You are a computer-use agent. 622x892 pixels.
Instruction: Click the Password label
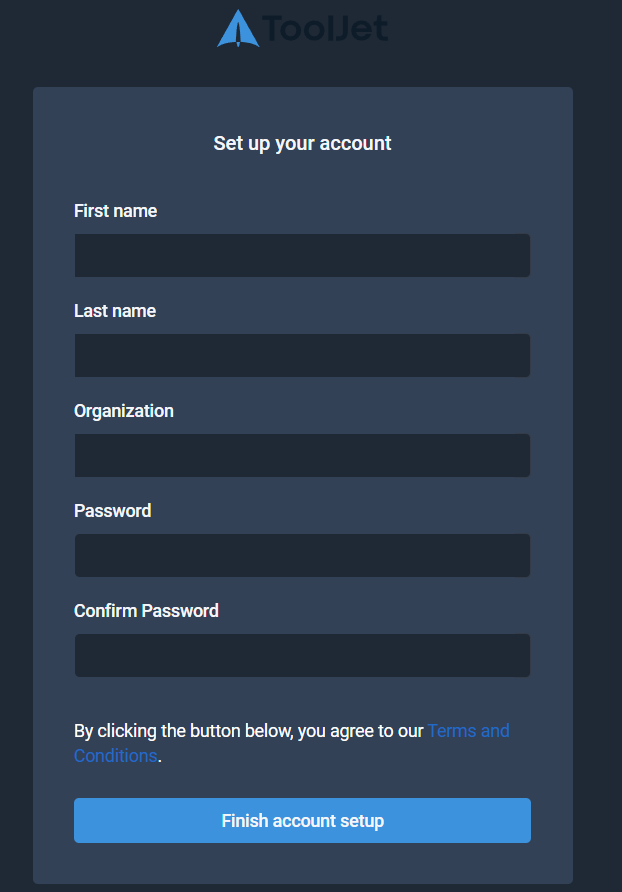coord(112,511)
